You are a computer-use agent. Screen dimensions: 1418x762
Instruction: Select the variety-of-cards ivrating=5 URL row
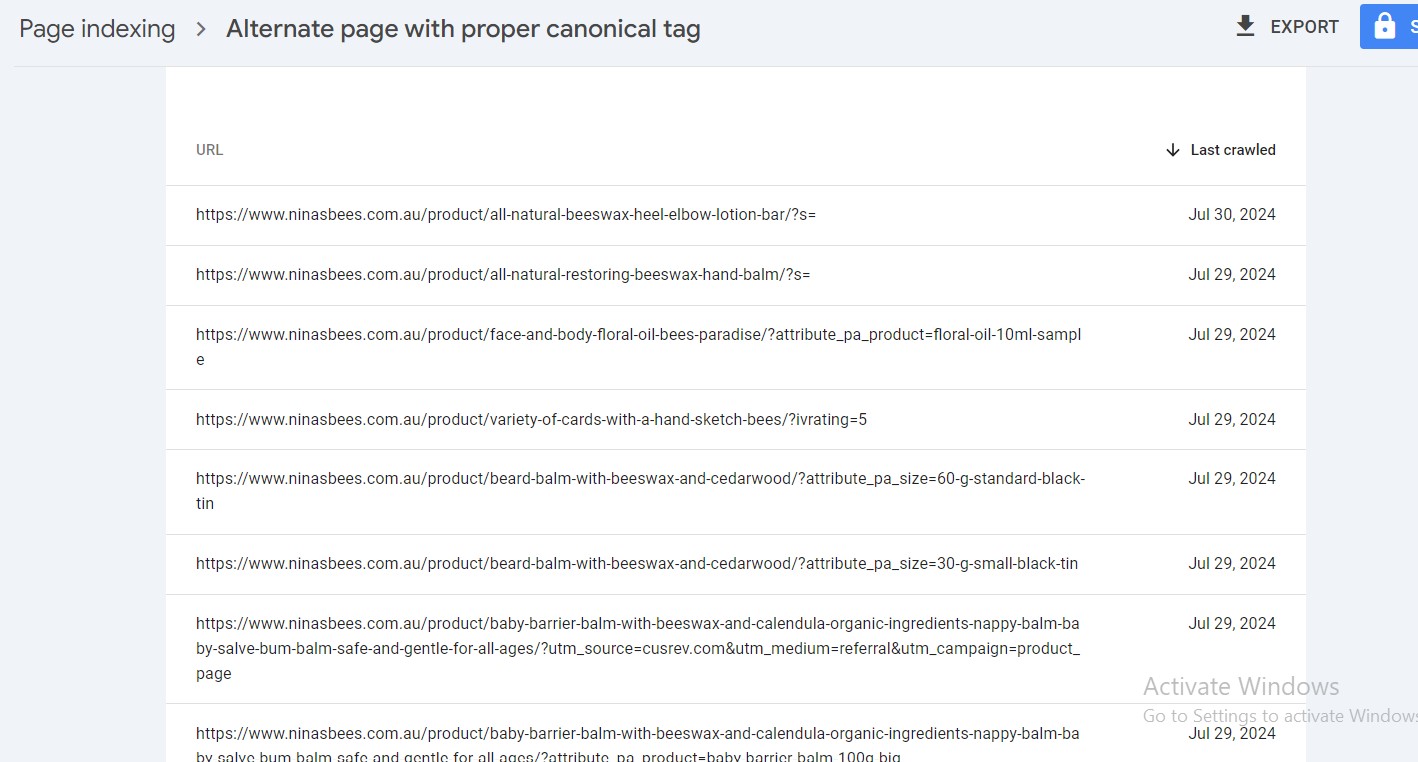pyautogui.click(x=736, y=419)
